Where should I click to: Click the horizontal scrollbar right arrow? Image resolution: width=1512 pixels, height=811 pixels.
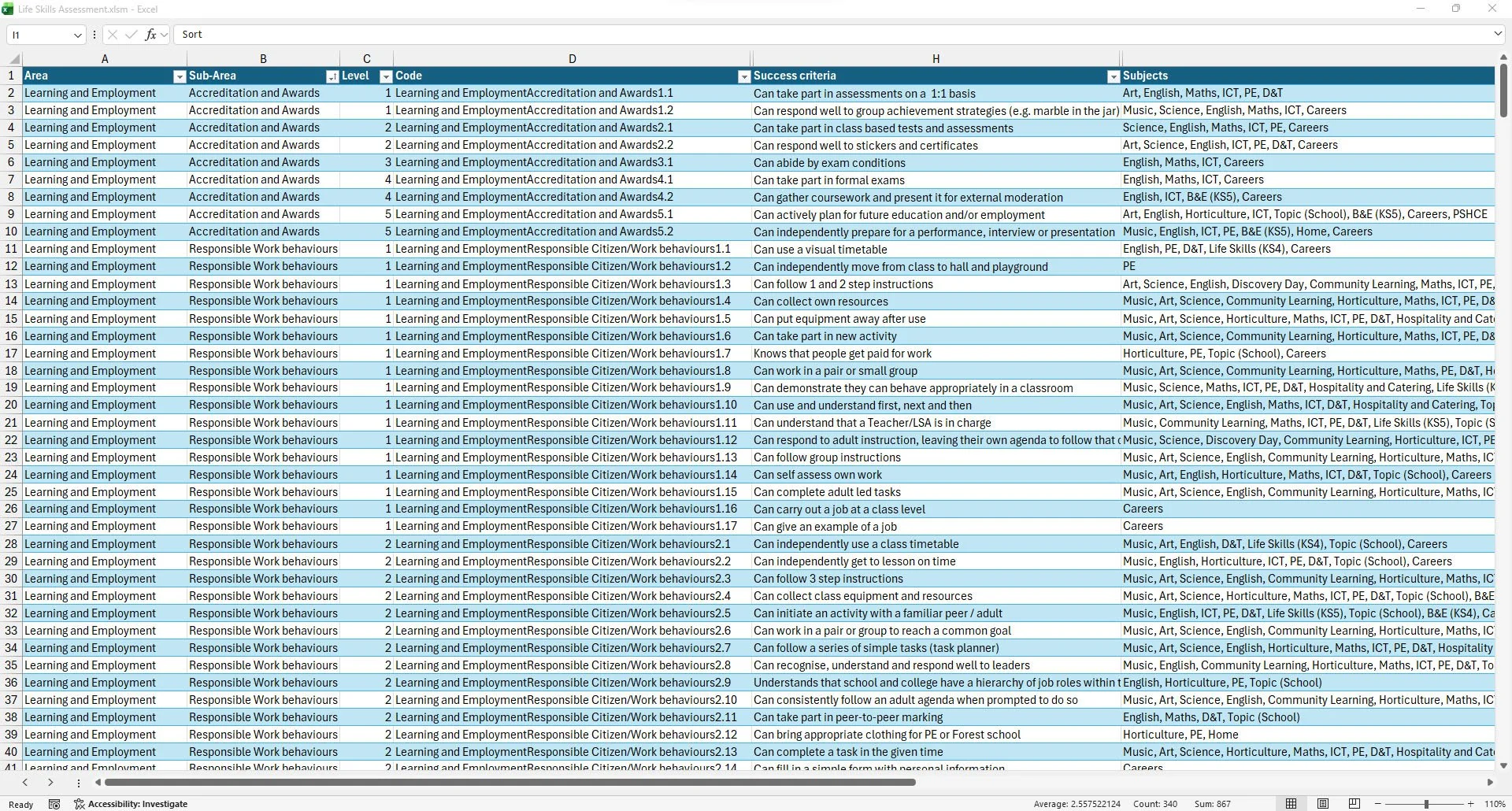coord(1490,783)
